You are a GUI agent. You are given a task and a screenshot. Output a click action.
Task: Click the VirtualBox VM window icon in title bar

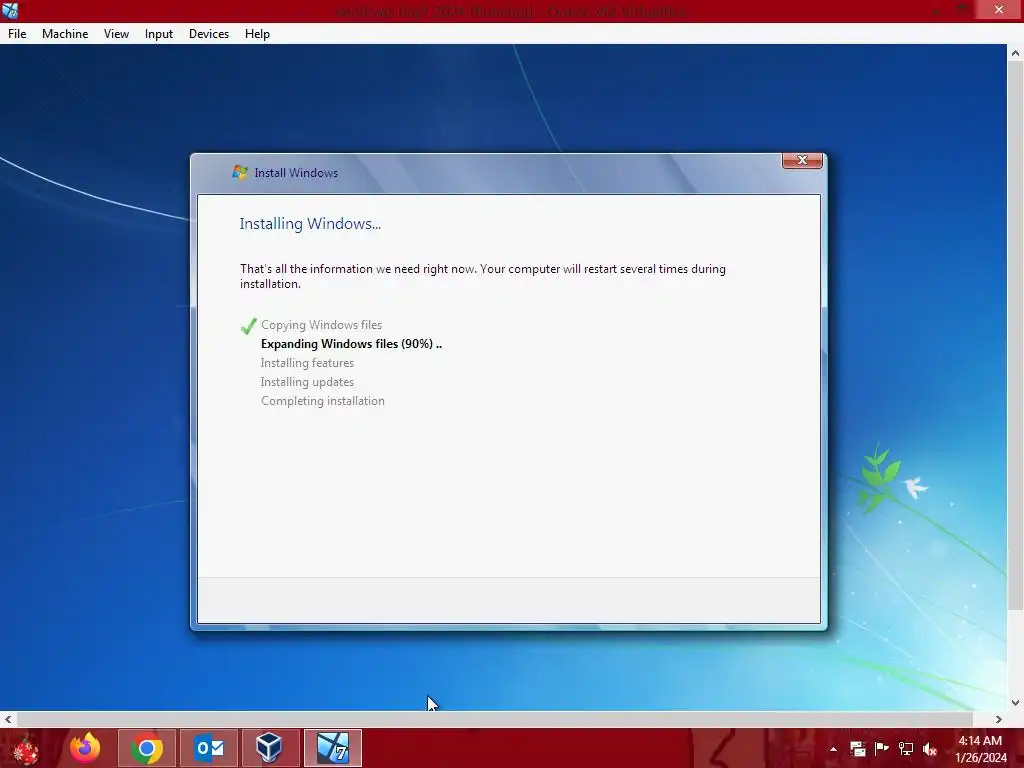point(10,10)
